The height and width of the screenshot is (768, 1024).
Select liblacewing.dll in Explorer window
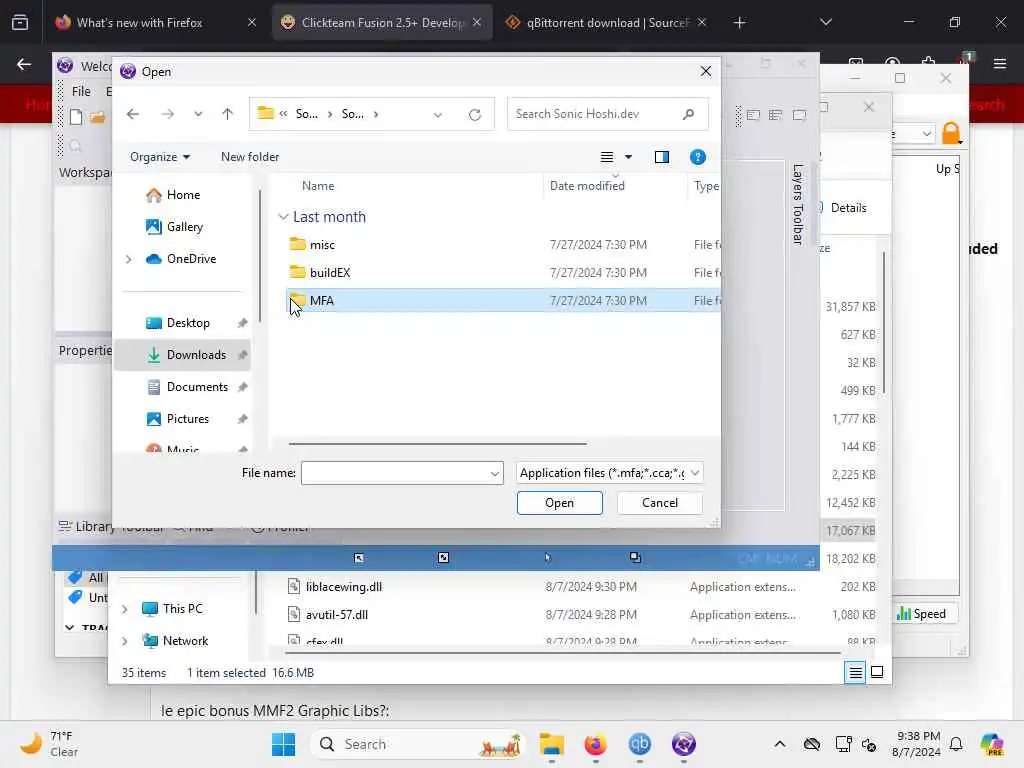pyautogui.click(x=344, y=586)
